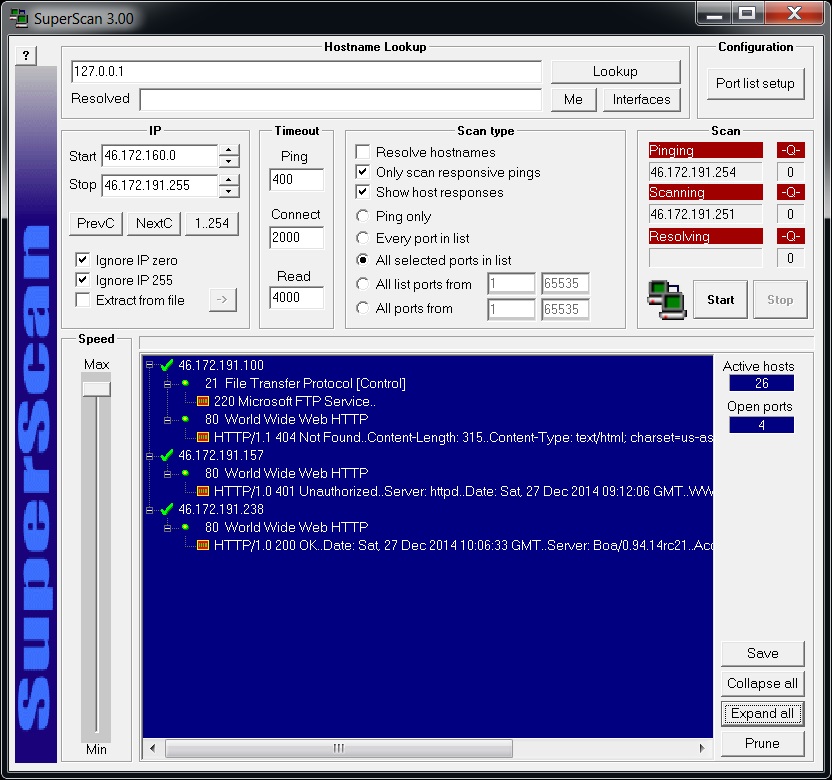This screenshot has height=780, width=832.
Task: Click green dot beside port 21 FTP entry
Action: pyautogui.click(x=185, y=383)
